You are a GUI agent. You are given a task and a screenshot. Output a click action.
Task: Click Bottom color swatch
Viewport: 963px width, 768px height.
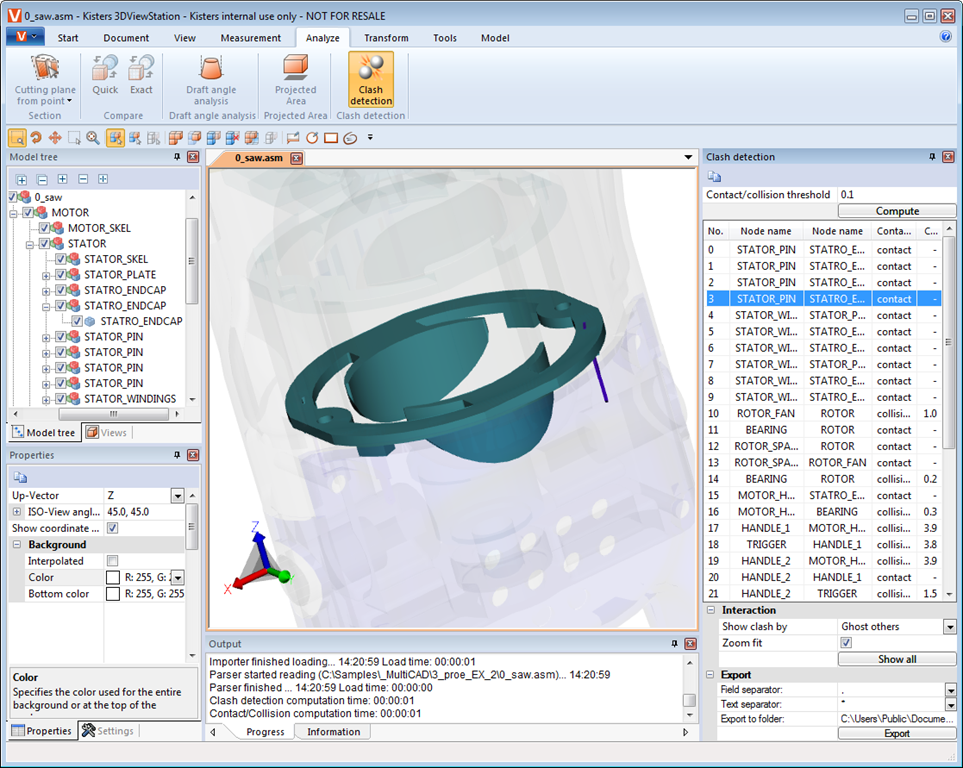click(x=113, y=594)
